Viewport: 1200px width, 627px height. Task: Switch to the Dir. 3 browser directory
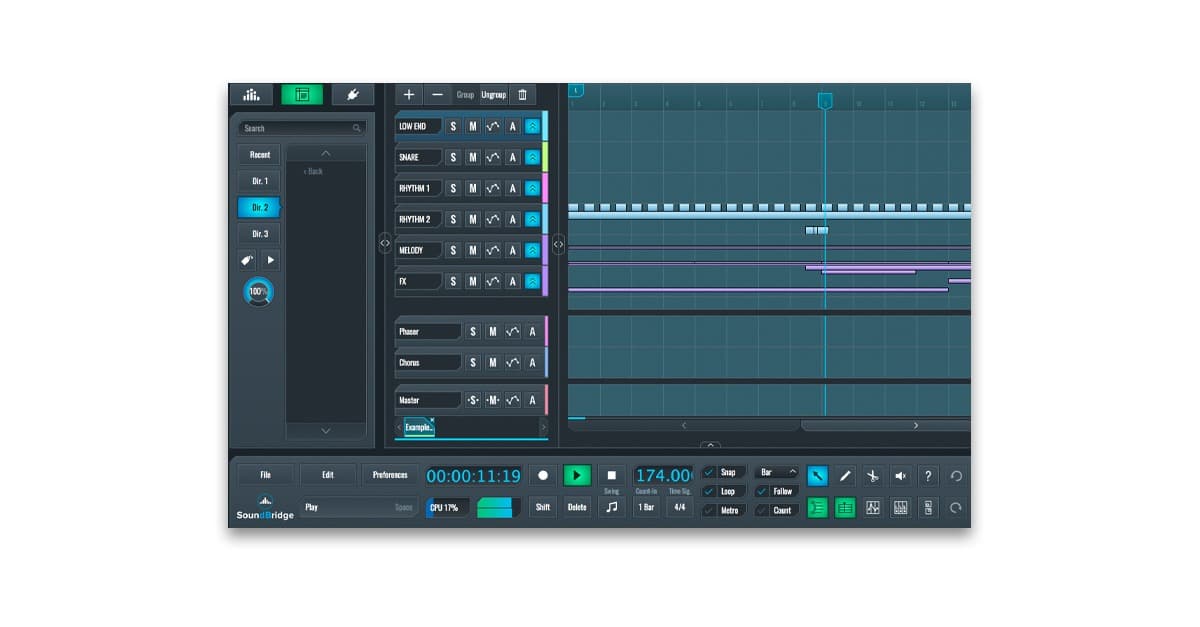coord(258,233)
